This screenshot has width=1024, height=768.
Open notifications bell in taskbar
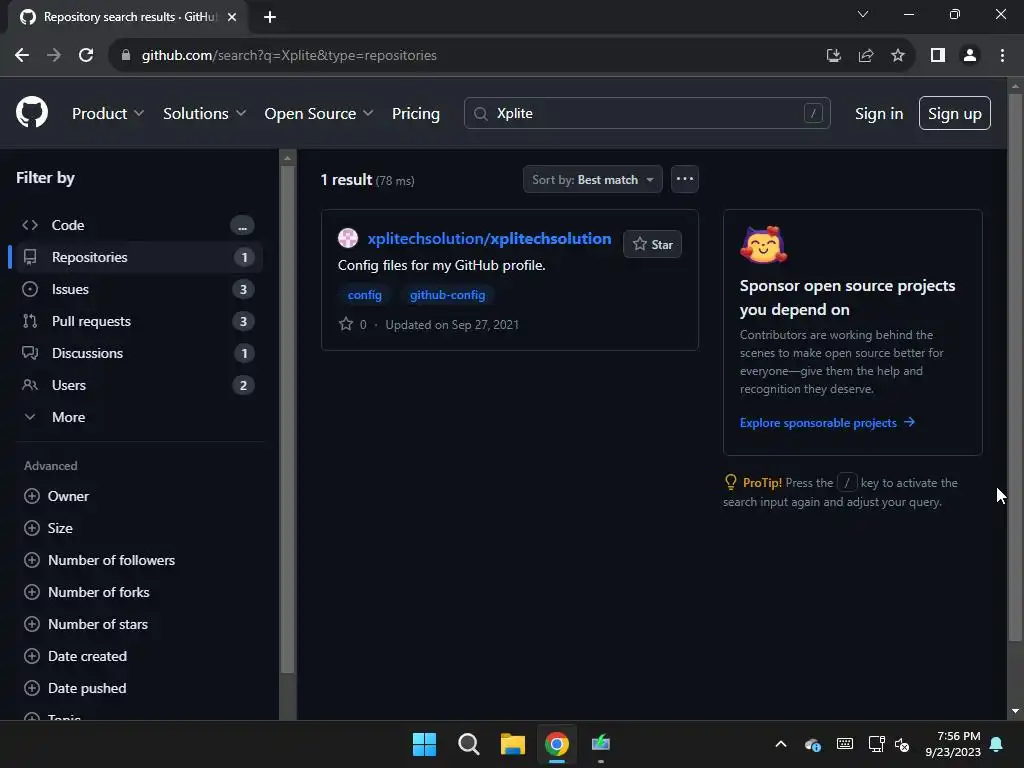point(997,744)
